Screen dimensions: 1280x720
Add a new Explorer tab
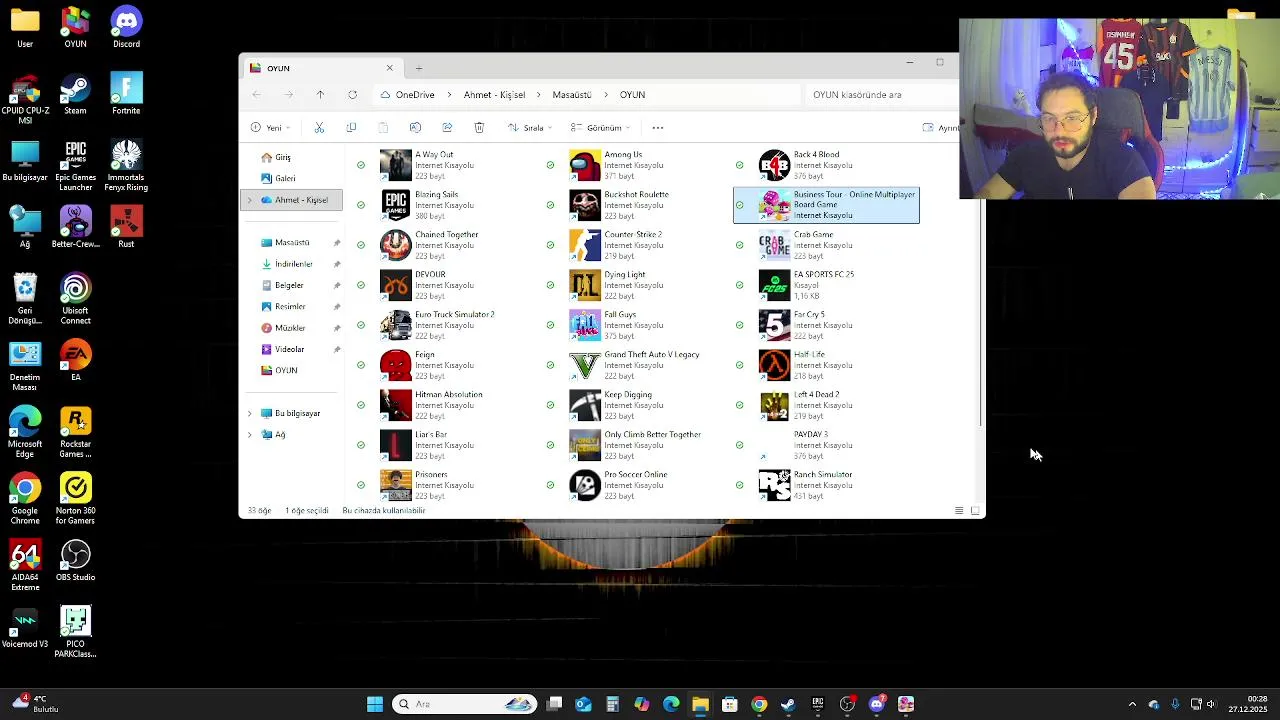click(x=419, y=68)
